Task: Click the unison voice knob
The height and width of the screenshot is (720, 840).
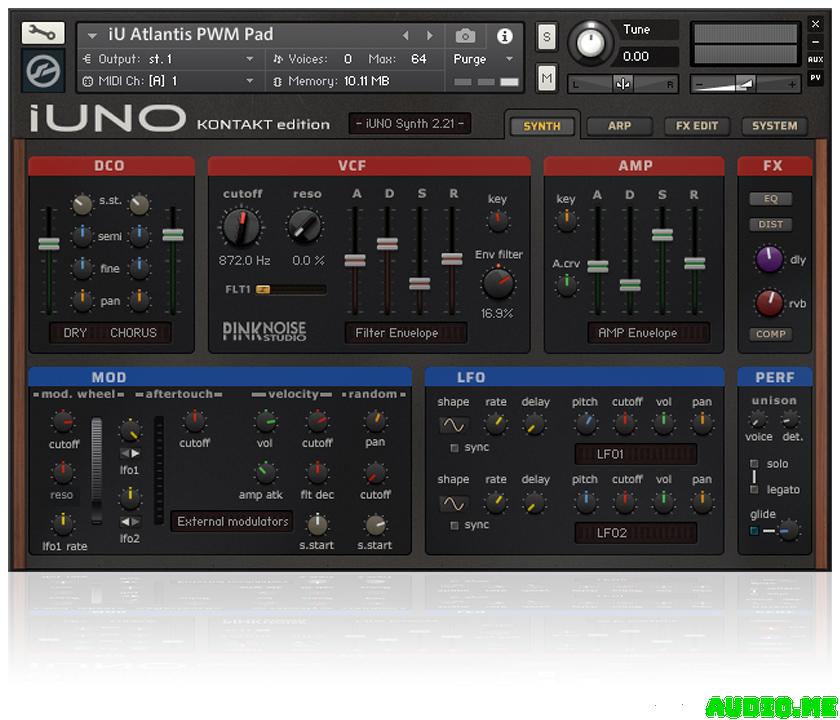Action: pyautogui.click(x=758, y=419)
